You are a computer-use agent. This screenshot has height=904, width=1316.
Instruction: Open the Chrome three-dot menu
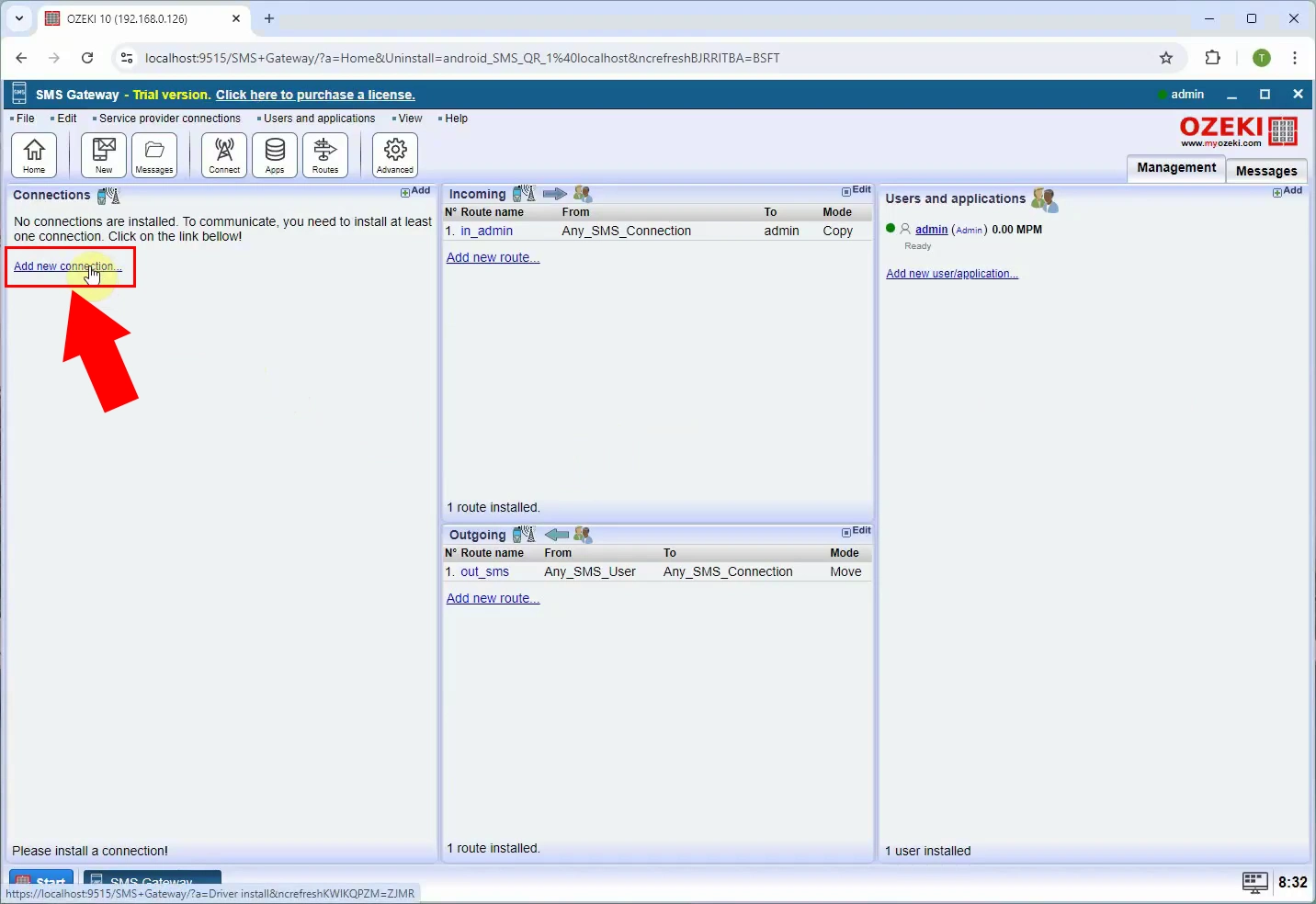point(1295,58)
